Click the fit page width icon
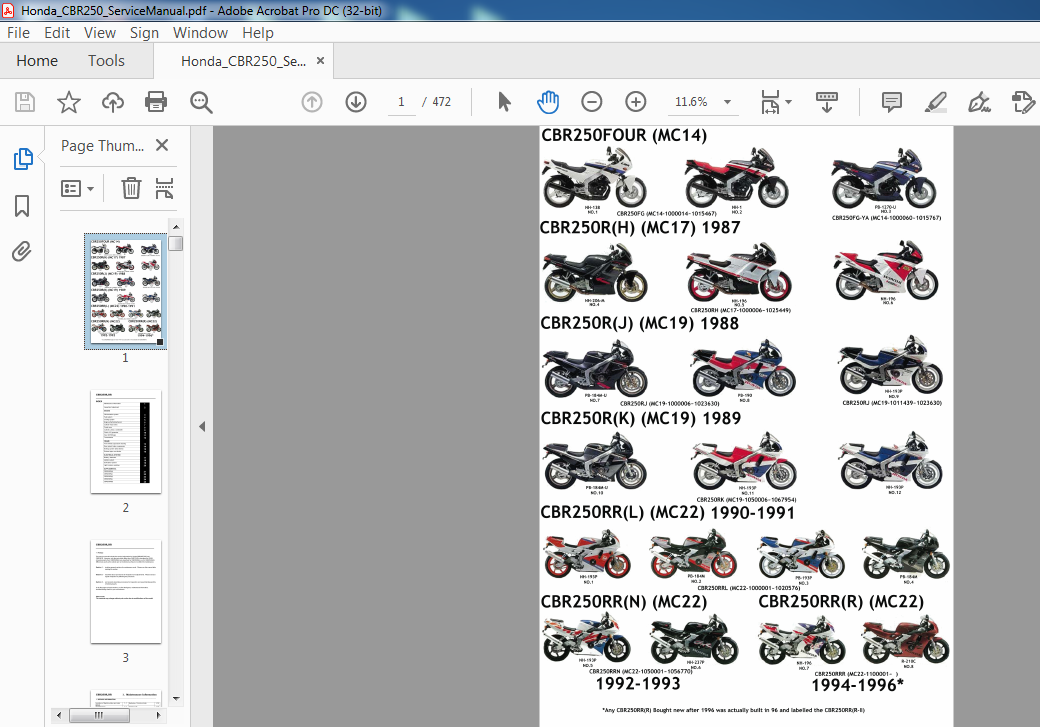The image size is (1040, 727). (x=771, y=102)
